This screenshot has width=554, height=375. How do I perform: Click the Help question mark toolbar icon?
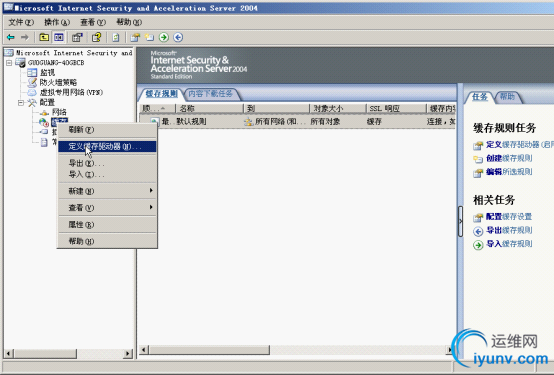[96, 37]
